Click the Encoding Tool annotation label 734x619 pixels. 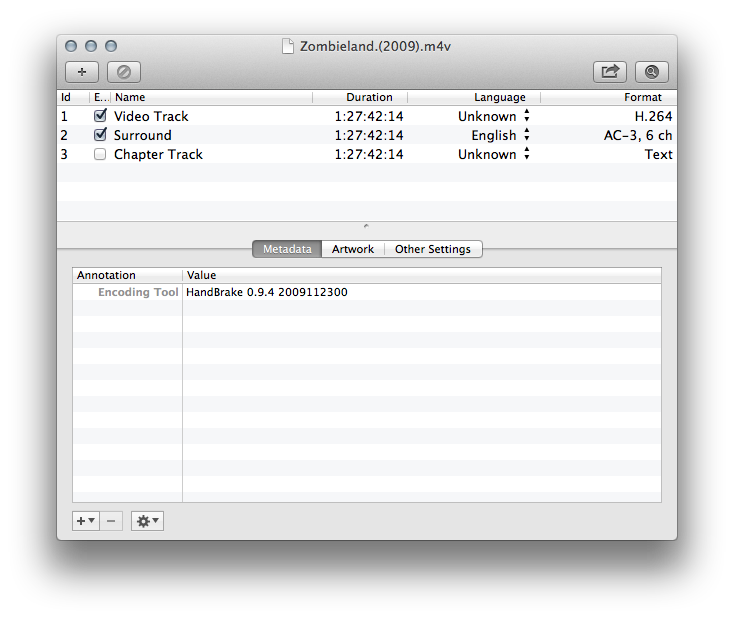pyautogui.click(x=138, y=292)
